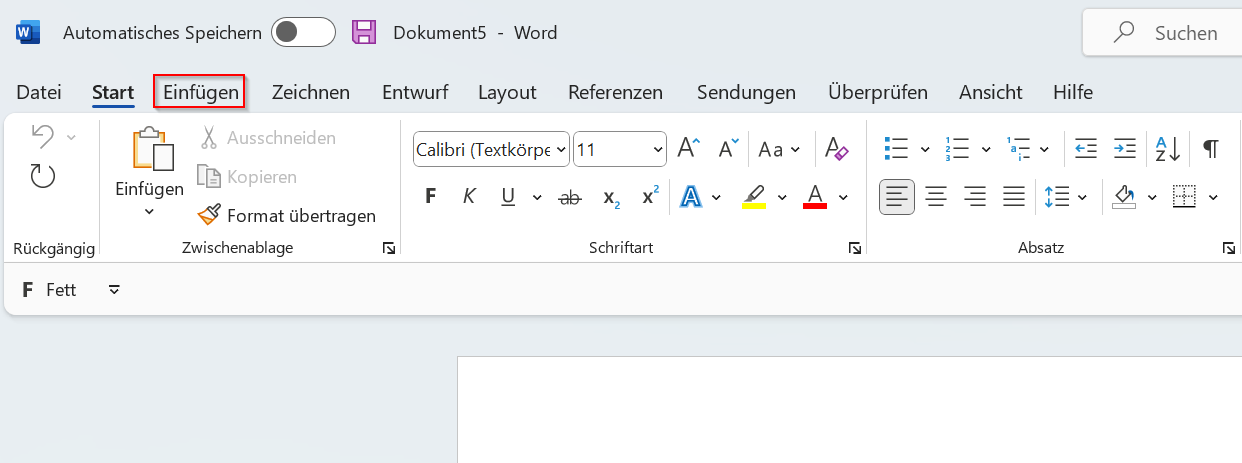Viewport: 1242px width, 463px height.
Task: Open the Einfügen ribbon tab
Action: [x=201, y=92]
